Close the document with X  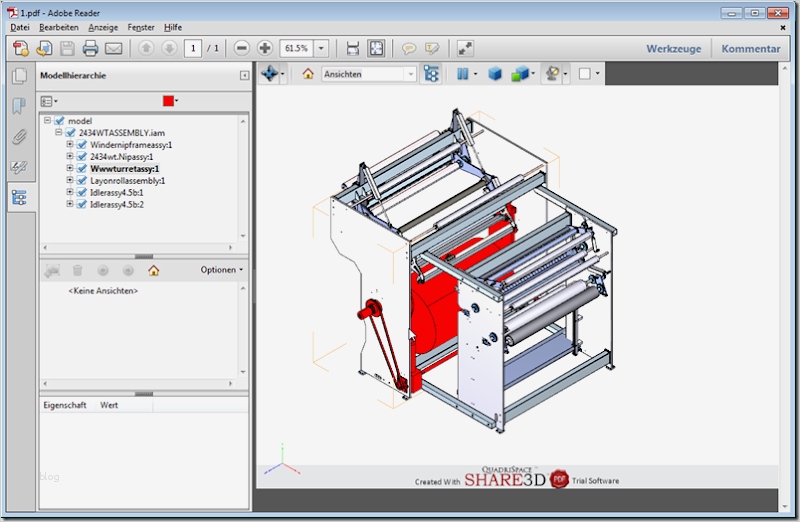click(x=783, y=28)
